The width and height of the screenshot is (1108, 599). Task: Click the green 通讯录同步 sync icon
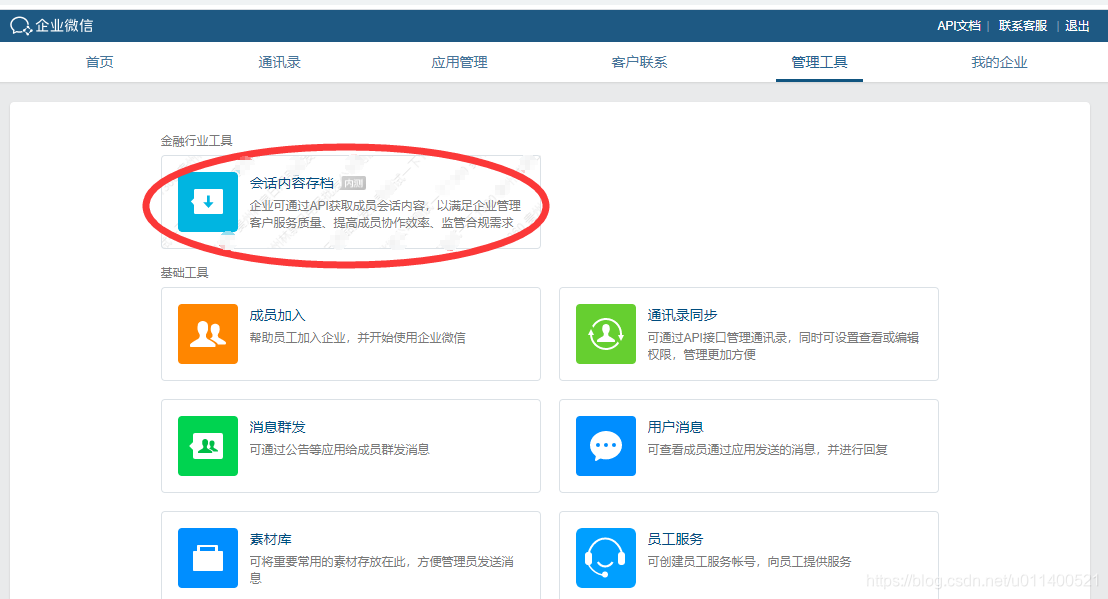[x=606, y=334]
